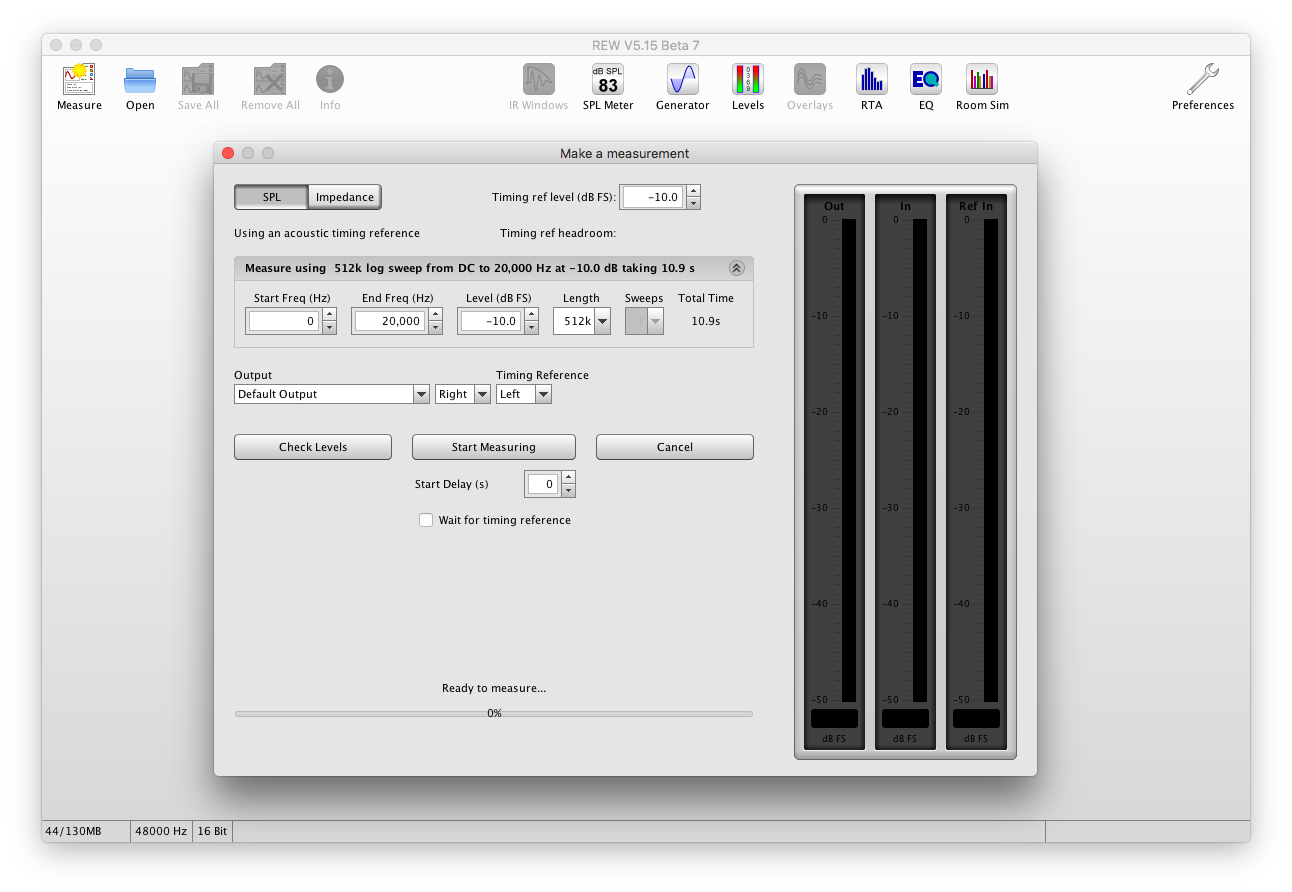The width and height of the screenshot is (1292, 892).
Task: Open the SPL Meter
Action: pyautogui.click(x=607, y=85)
